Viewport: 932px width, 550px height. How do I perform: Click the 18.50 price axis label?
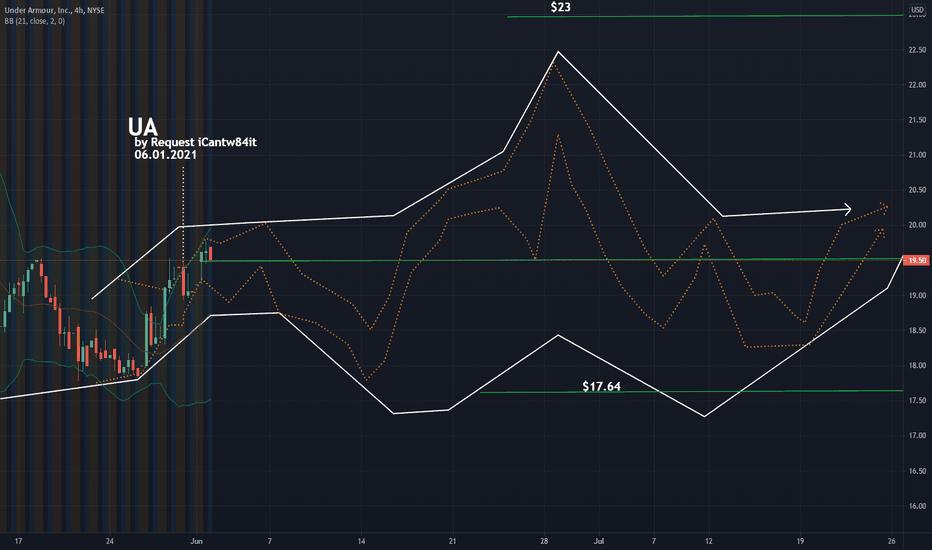(x=917, y=331)
